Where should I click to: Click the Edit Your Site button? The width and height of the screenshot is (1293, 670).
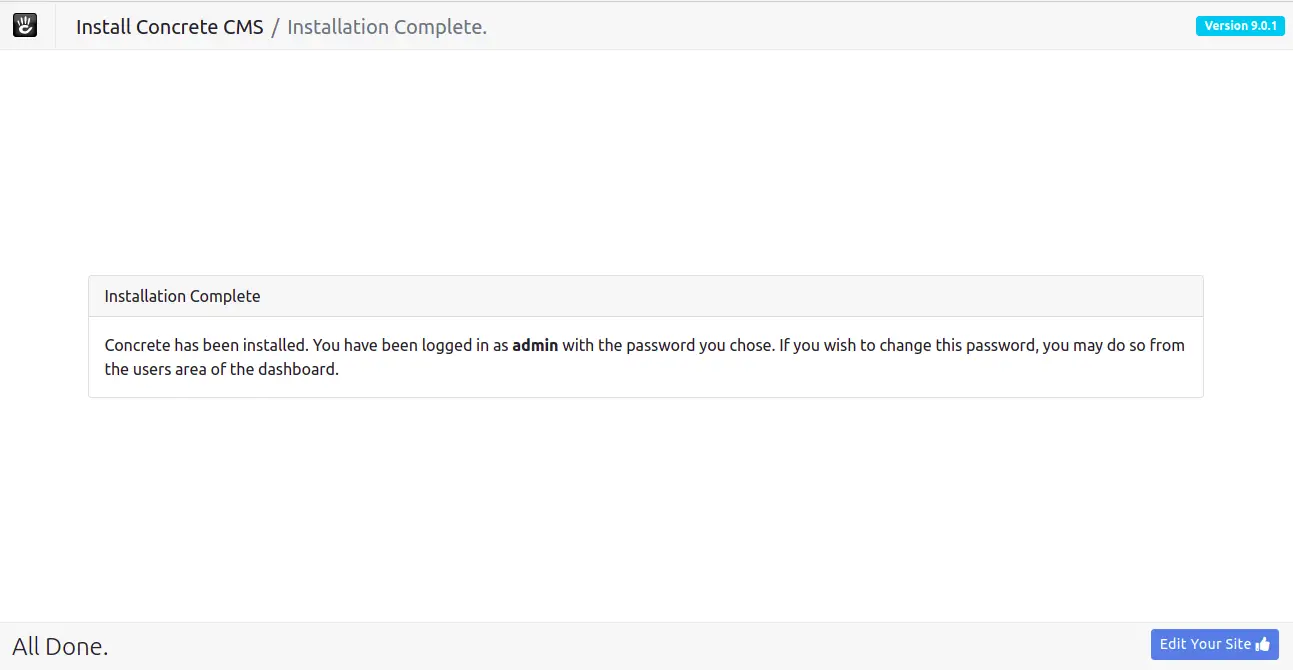click(x=1214, y=645)
